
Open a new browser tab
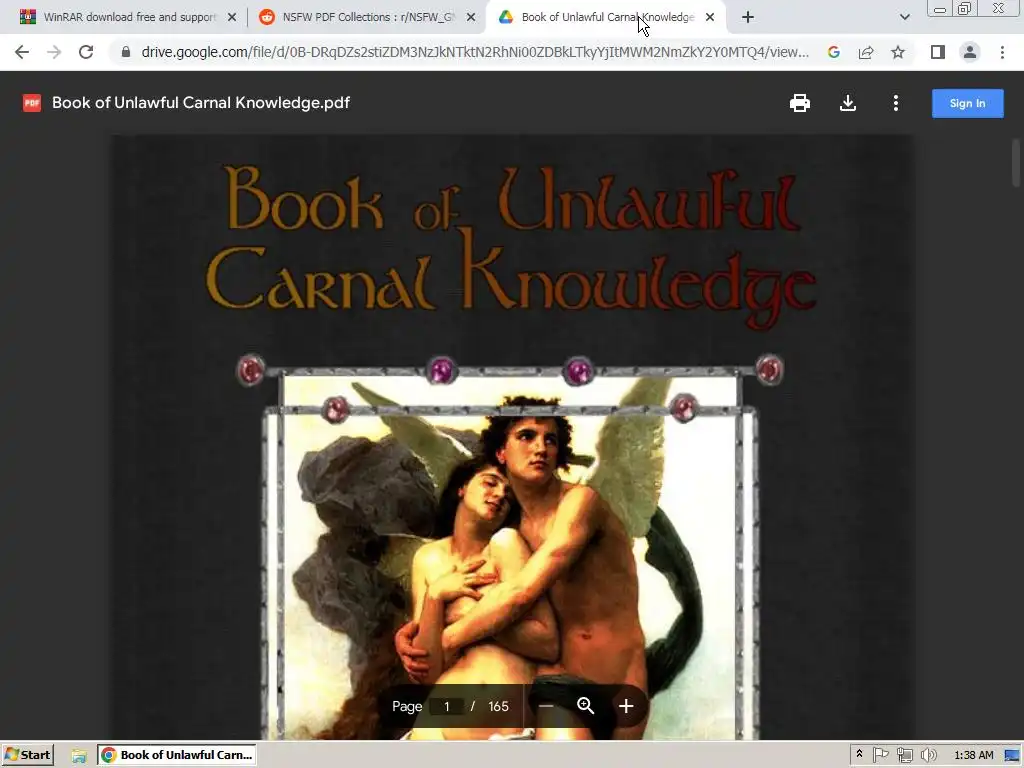748,18
